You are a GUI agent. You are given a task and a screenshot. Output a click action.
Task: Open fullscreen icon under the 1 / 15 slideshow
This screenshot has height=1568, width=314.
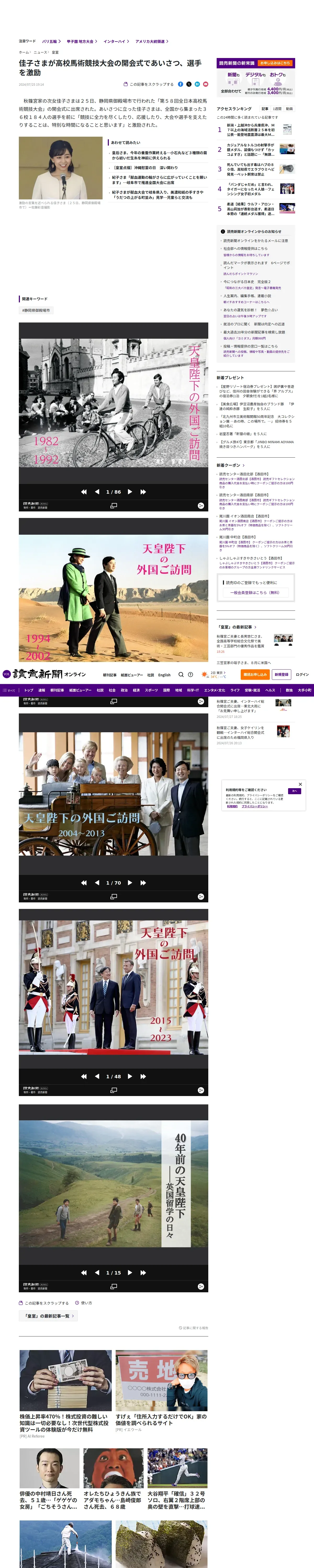(113, 1286)
